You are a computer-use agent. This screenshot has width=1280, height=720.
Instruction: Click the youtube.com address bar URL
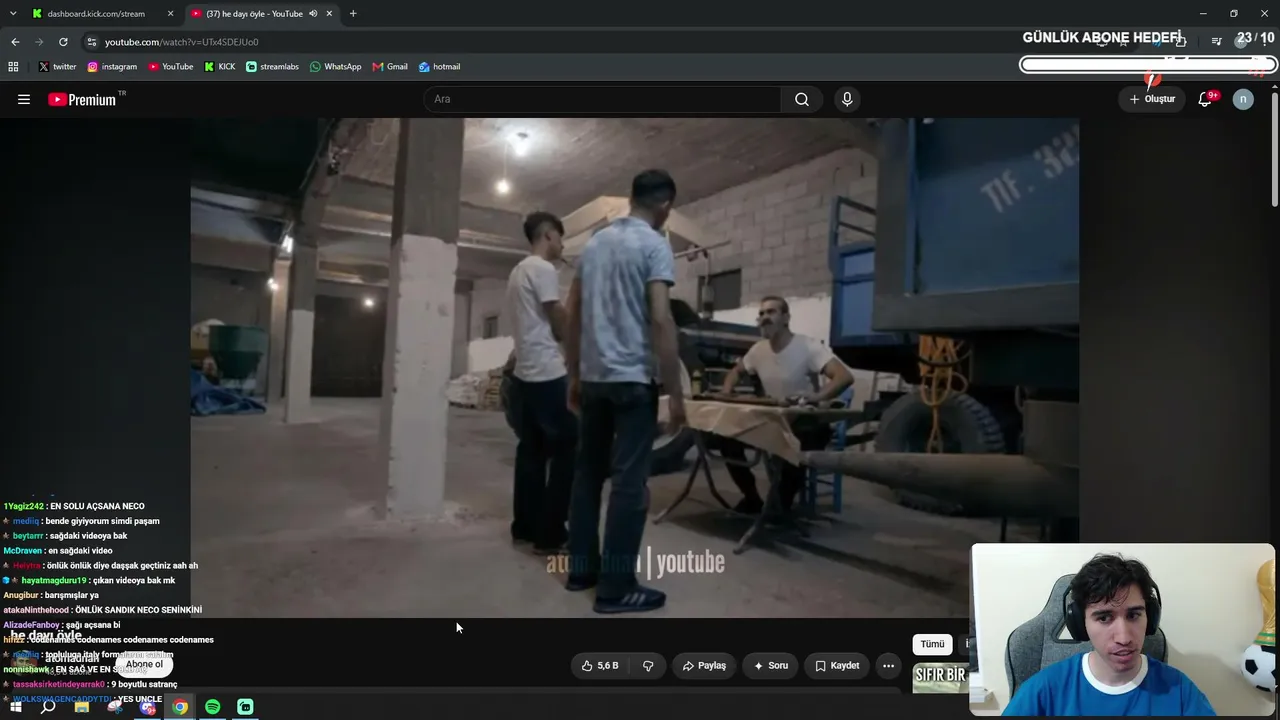[x=182, y=42]
